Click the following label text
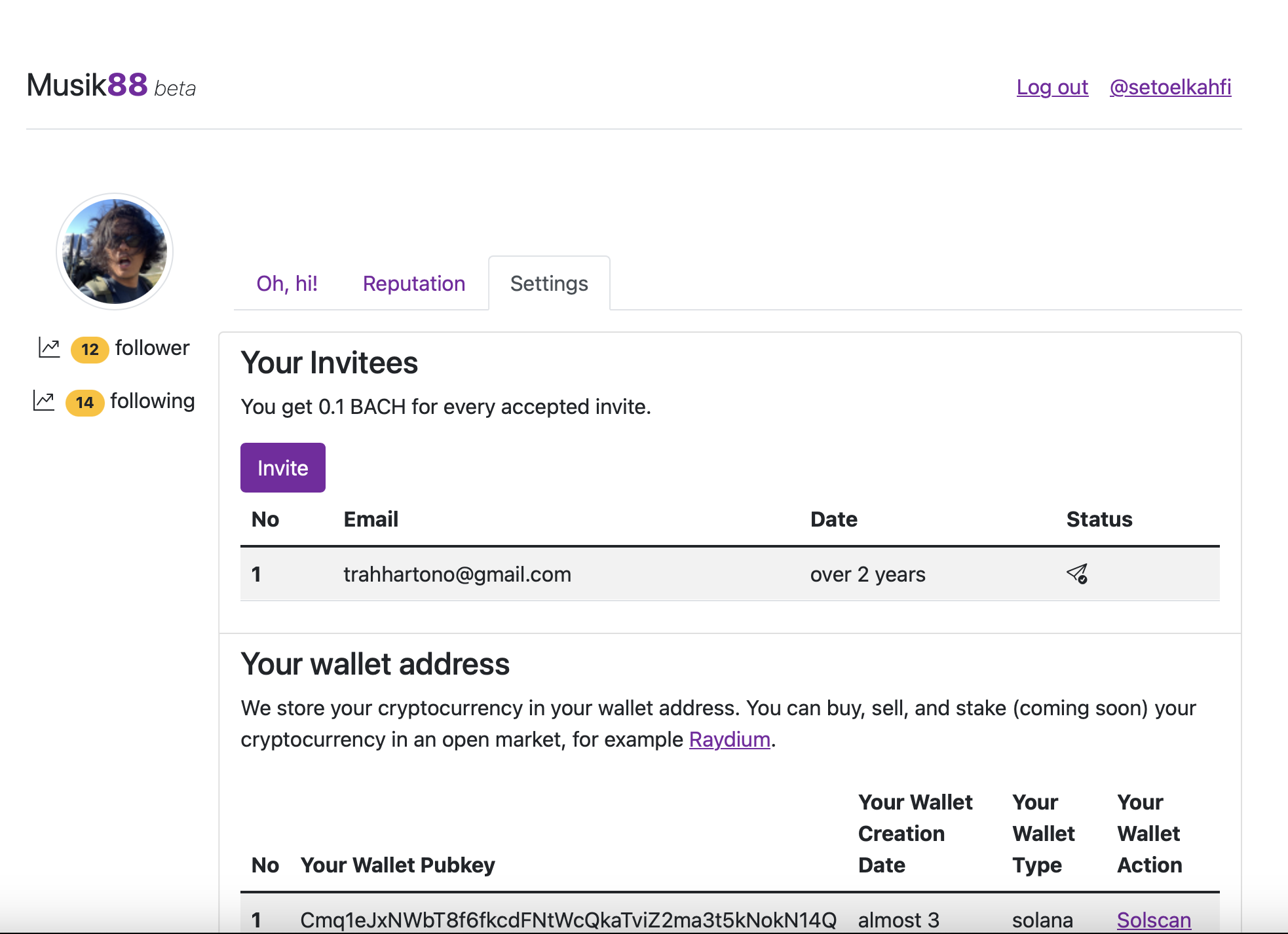Screen dimensions: 1288x934 point(152,401)
